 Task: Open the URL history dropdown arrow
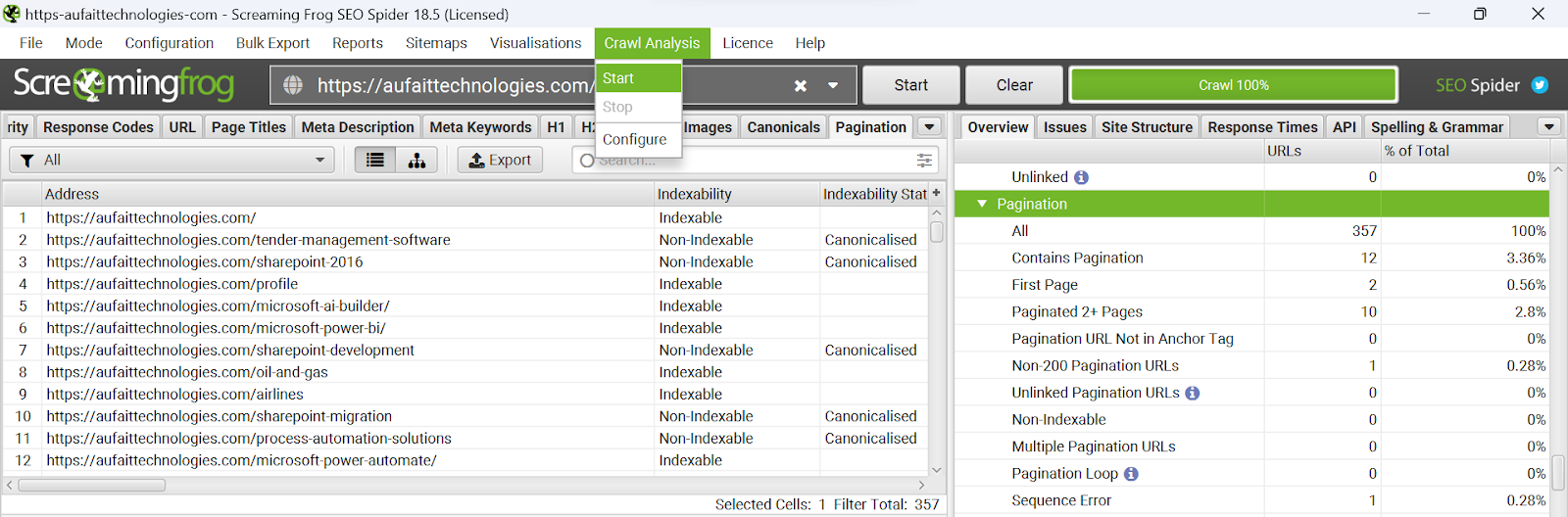tap(833, 85)
